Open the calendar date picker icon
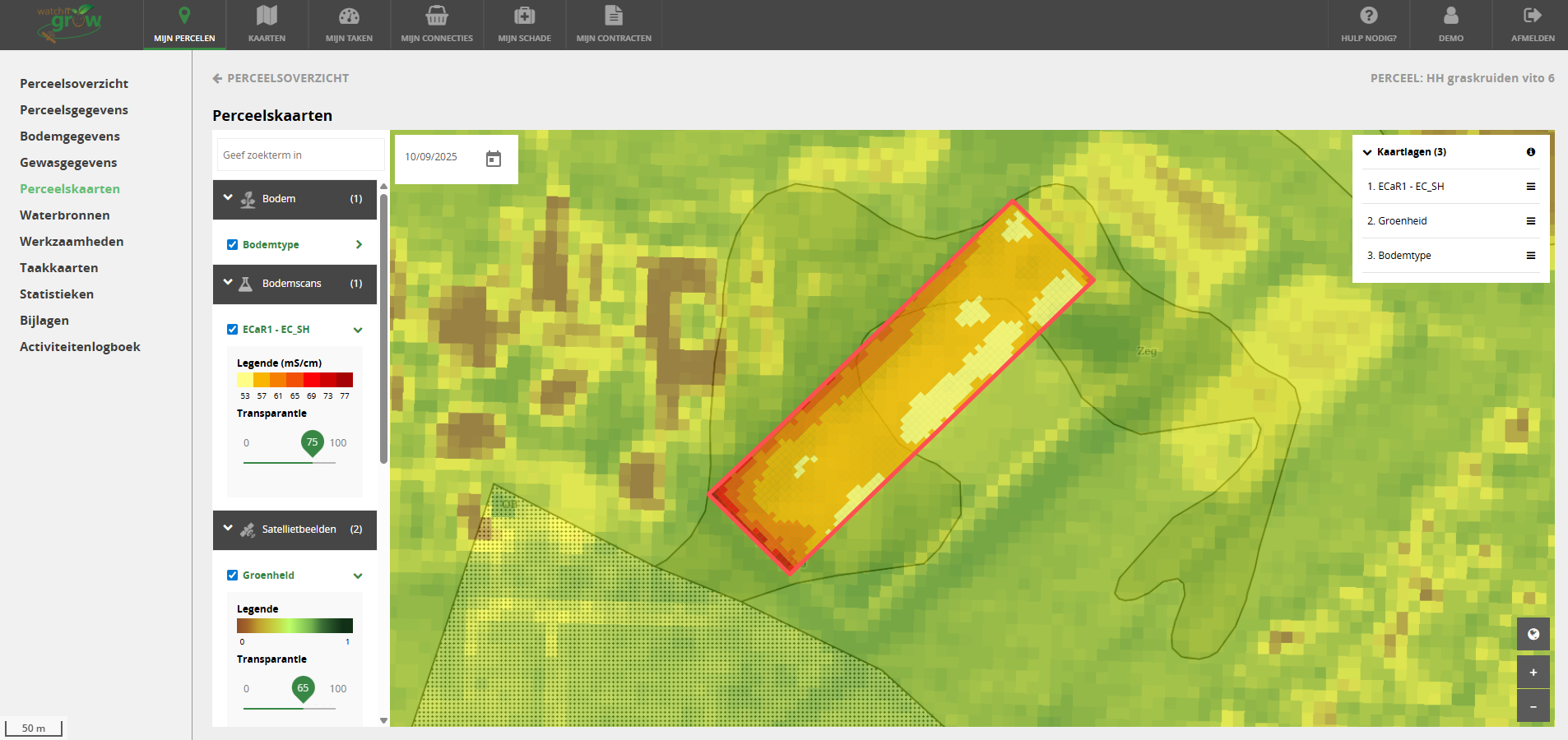The width and height of the screenshot is (1568, 740). tap(494, 159)
